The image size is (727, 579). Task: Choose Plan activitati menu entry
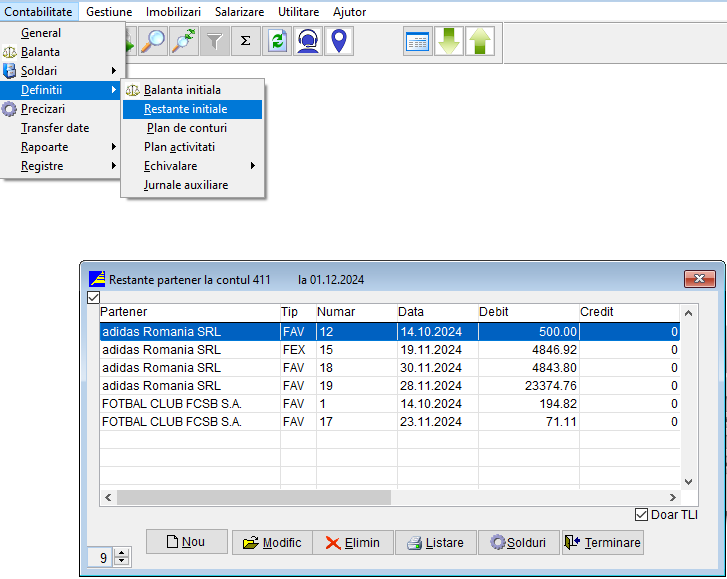(192, 147)
